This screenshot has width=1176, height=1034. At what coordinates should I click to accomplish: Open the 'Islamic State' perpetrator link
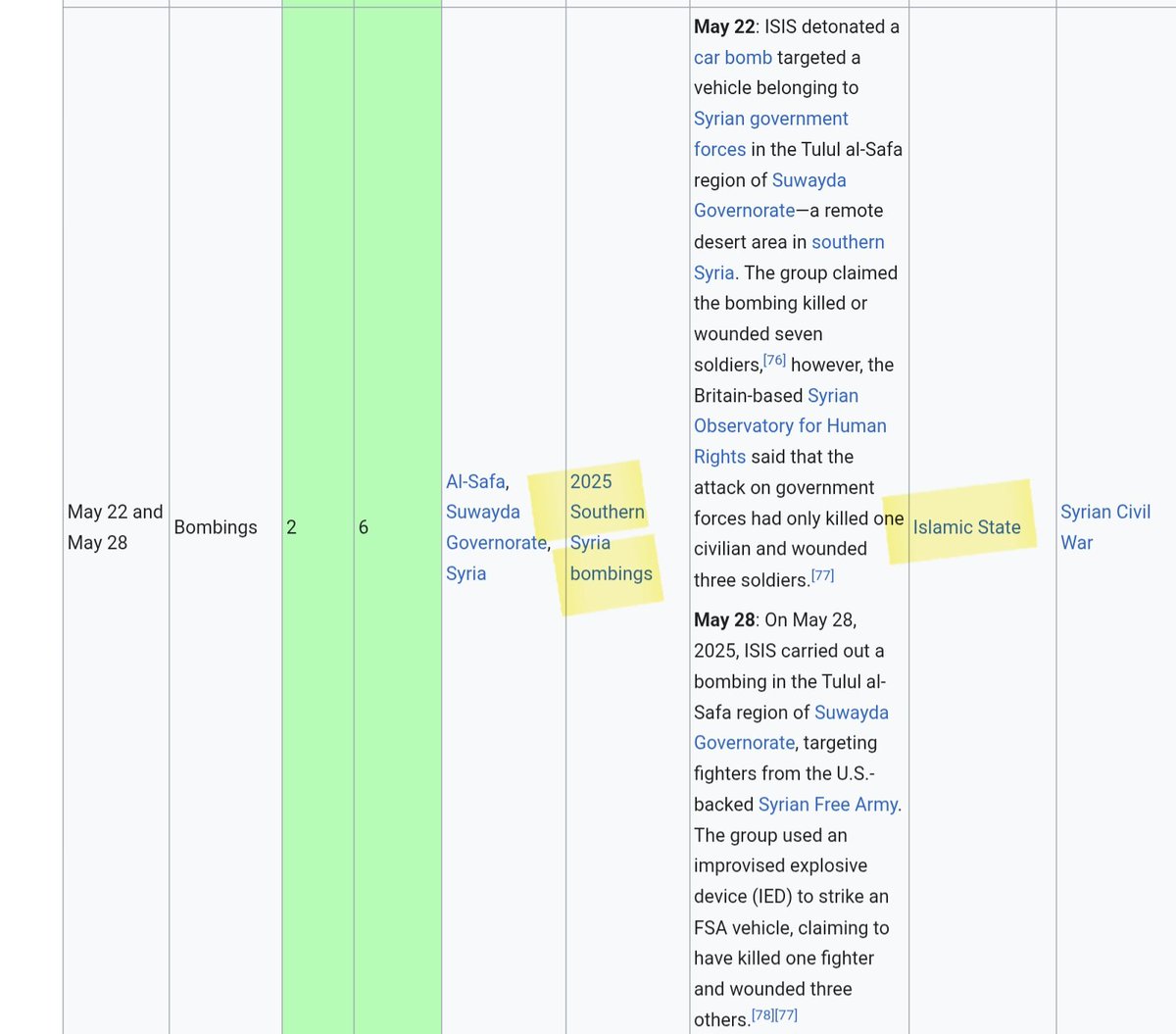[966, 527]
